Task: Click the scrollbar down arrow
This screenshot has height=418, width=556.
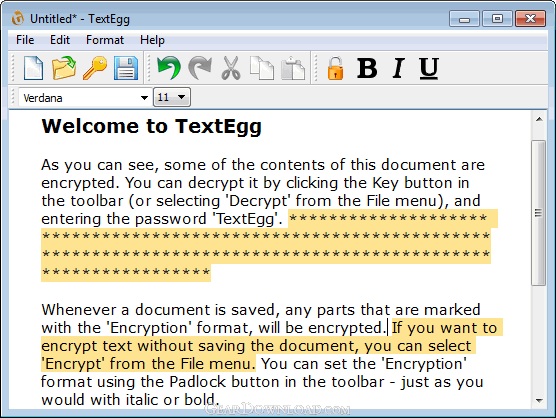Action: click(539, 401)
